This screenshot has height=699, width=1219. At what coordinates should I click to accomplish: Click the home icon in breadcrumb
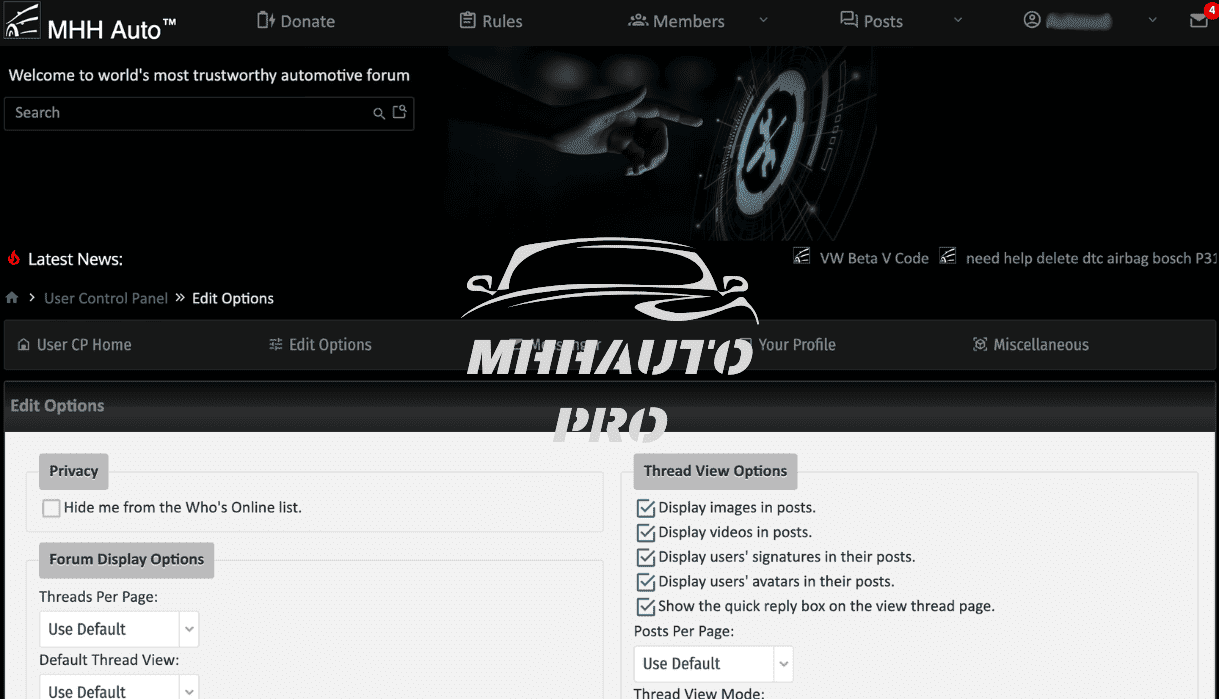[12, 298]
